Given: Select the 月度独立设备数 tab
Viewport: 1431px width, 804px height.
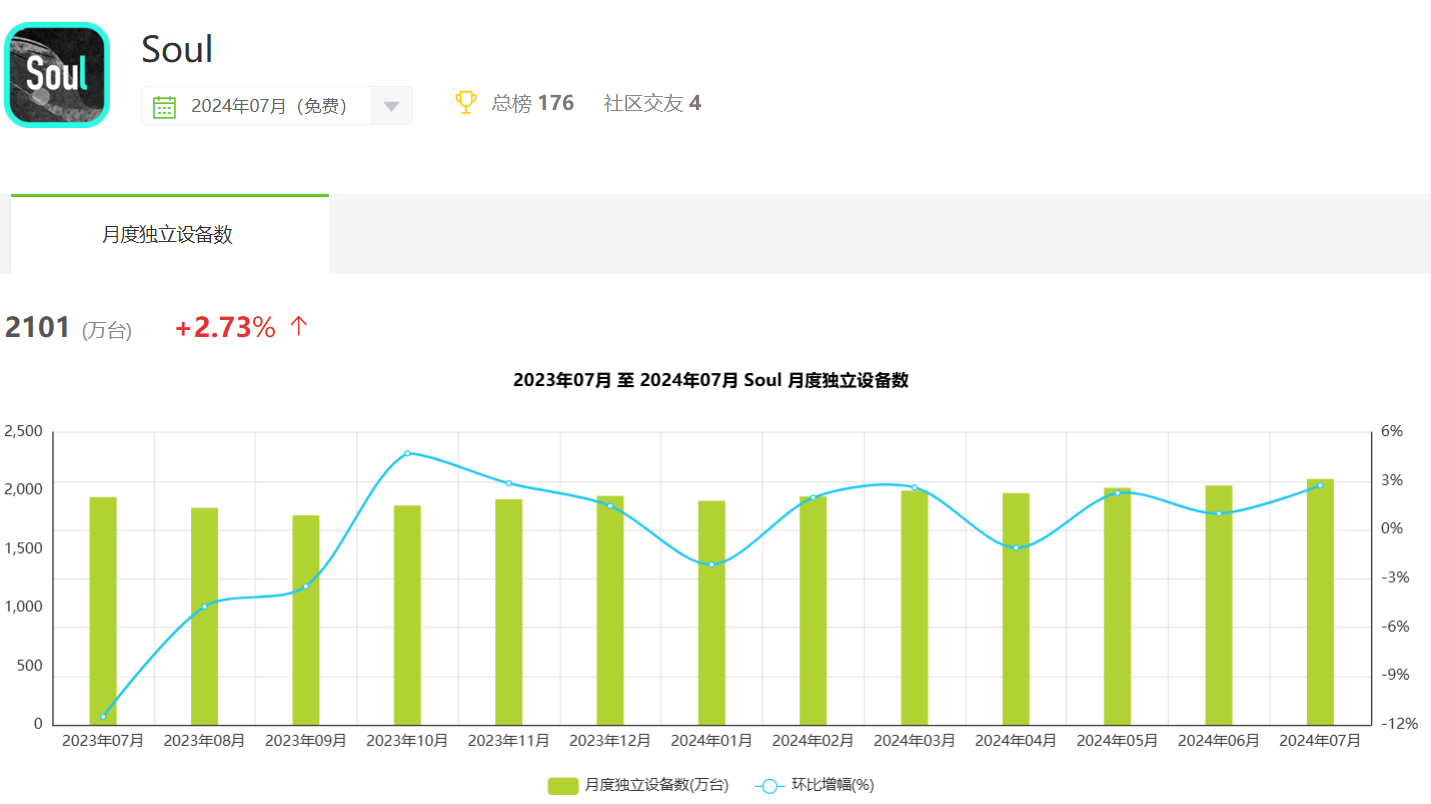Looking at the screenshot, I should pos(169,234).
